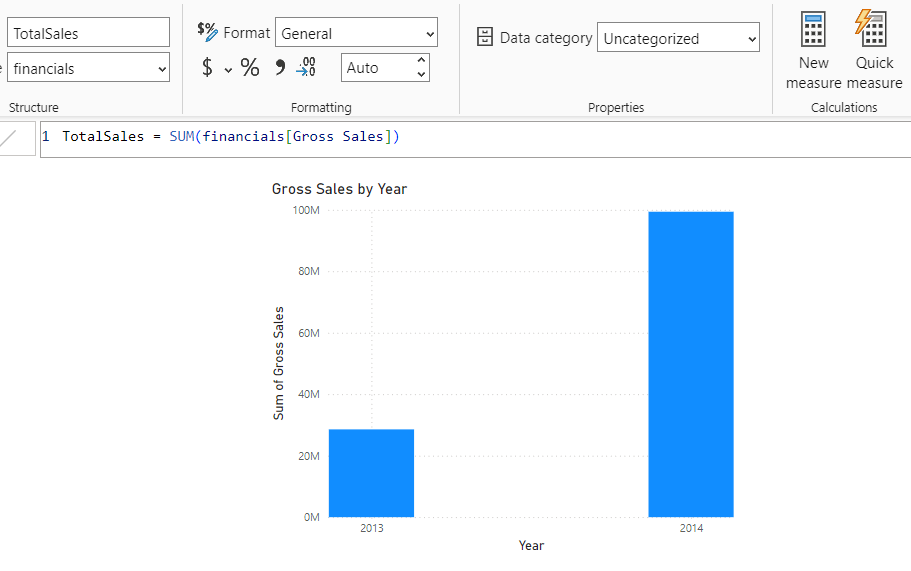Select the Gross Sales by Year title
Image resolution: width=911 pixels, height=571 pixels.
click(339, 189)
